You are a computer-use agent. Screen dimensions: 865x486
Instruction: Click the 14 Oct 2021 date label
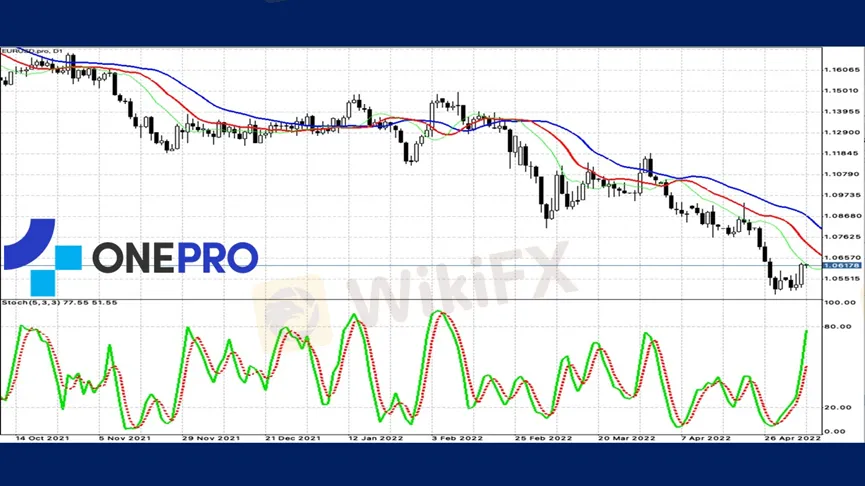pos(40,438)
